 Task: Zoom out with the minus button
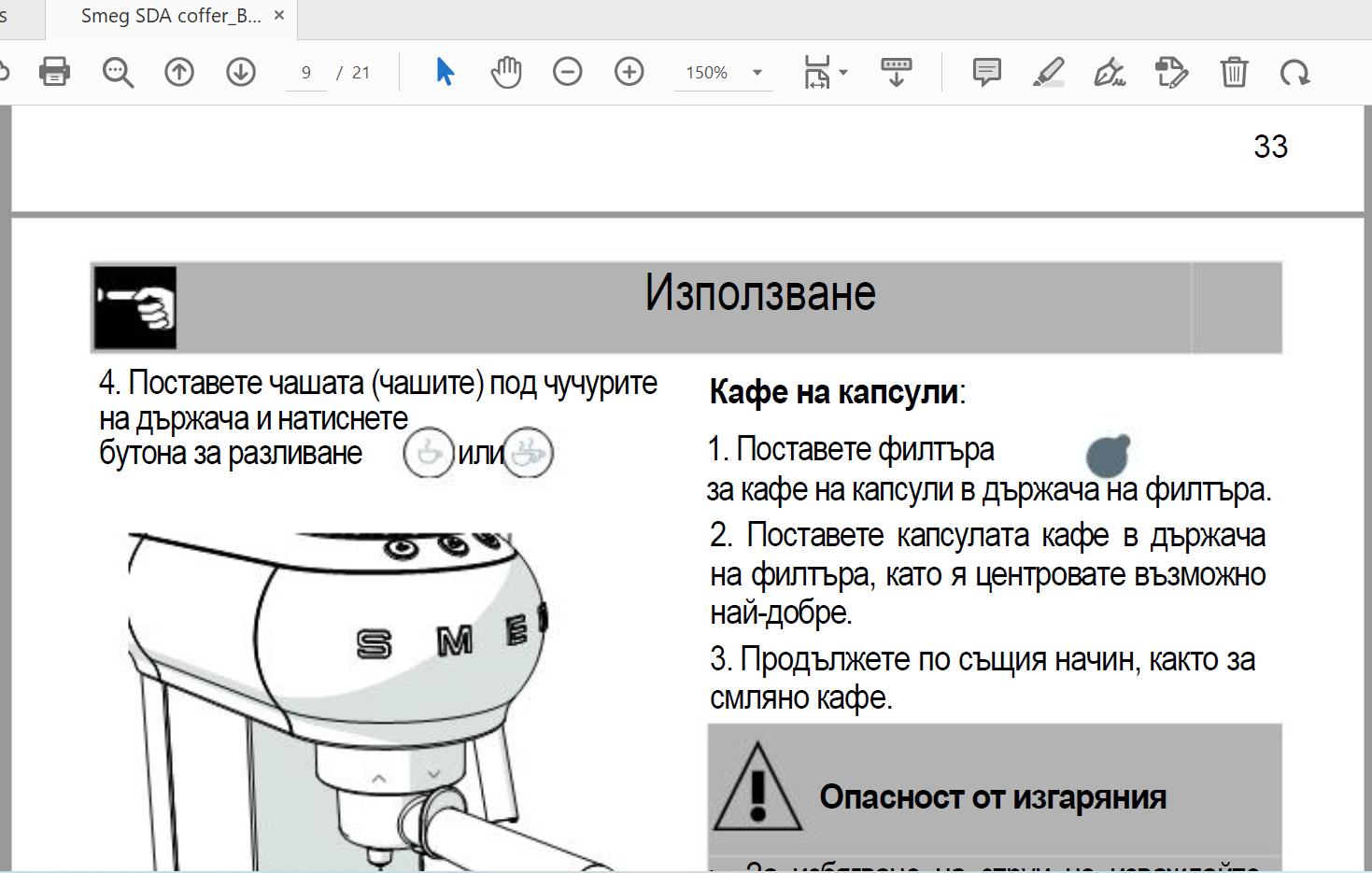567,72
